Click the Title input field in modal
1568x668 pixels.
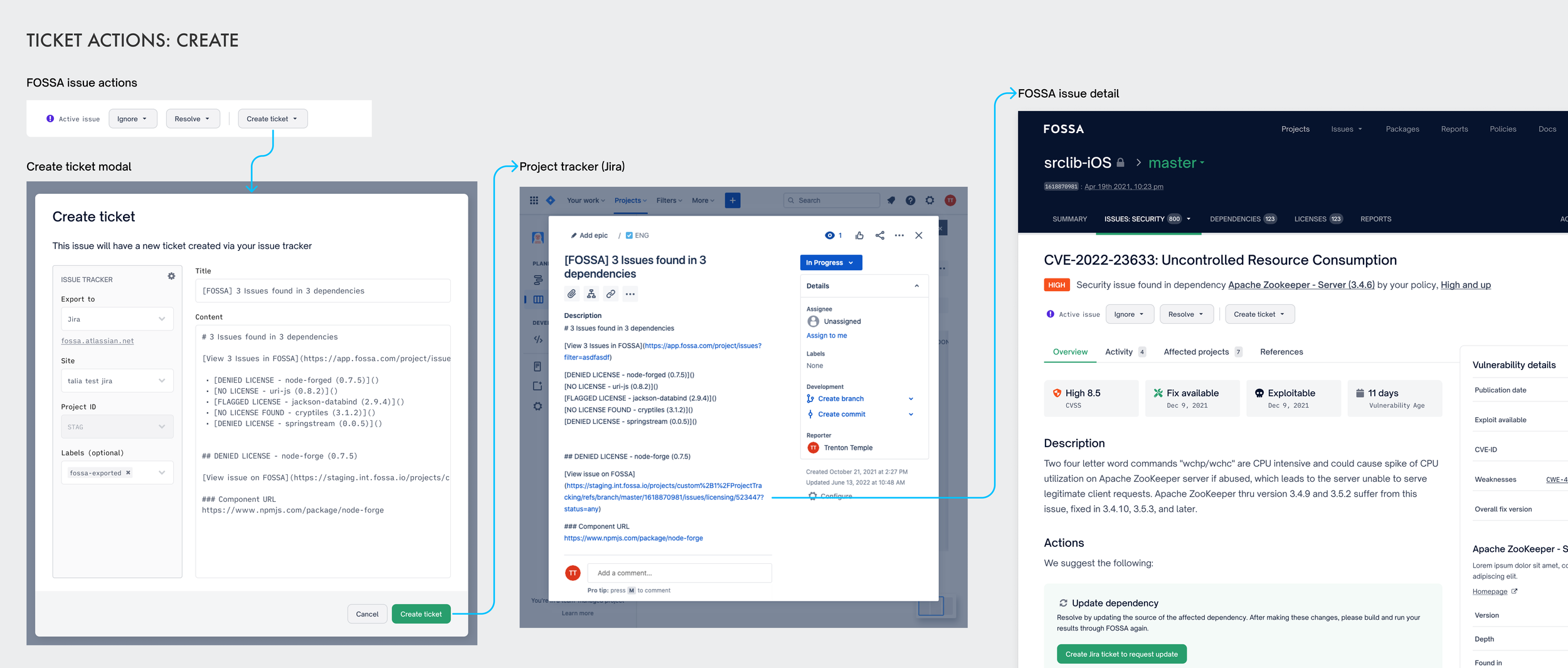322,291
